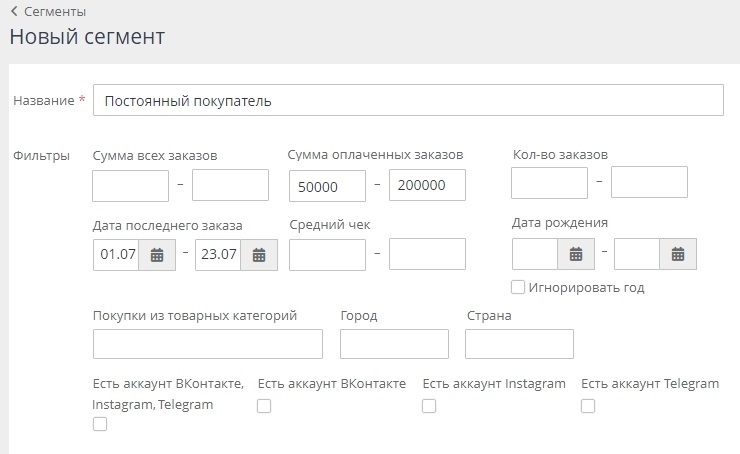Screen dimensions: 740x454
Task: Click Средний чек minimum input
Action: pos(327,255)
